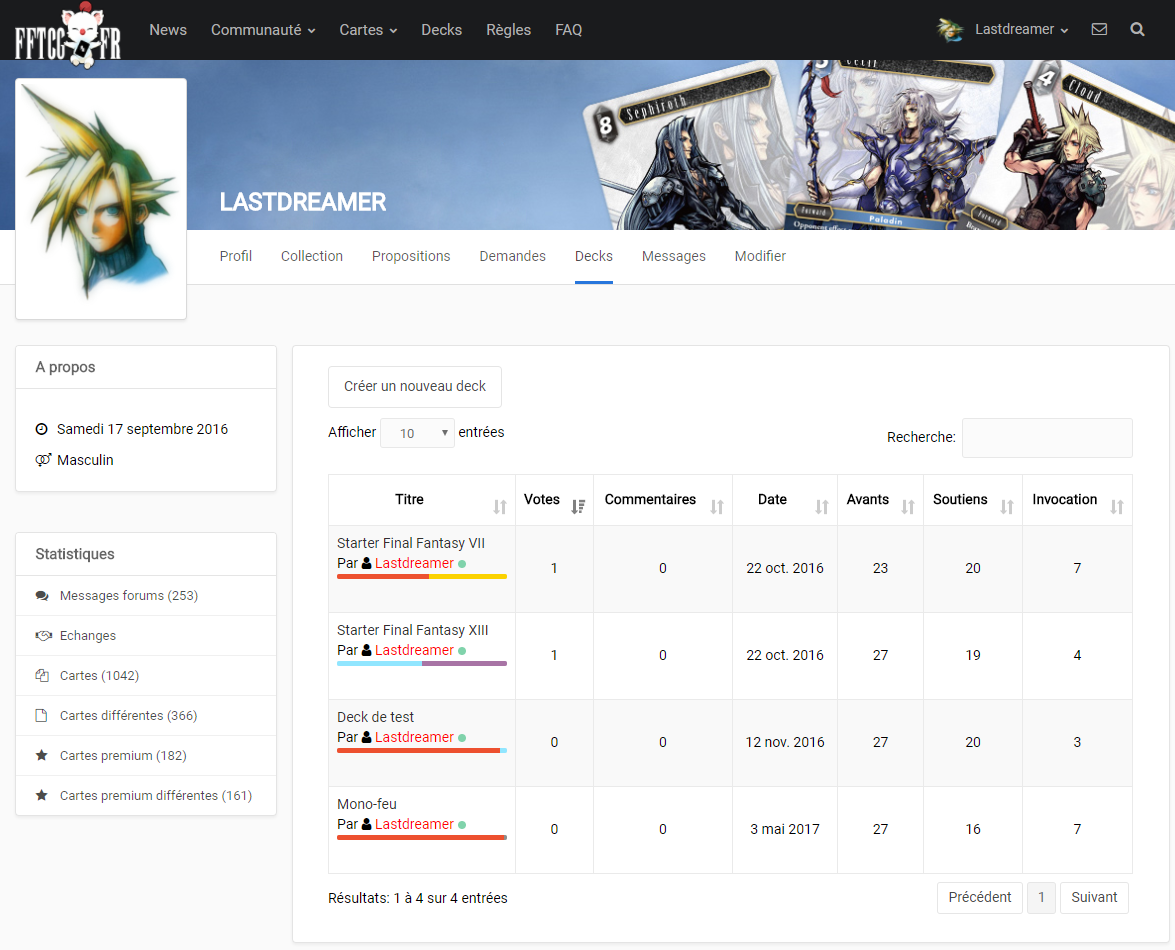
Task: Open Echanges statistic link
Action: 88,635
